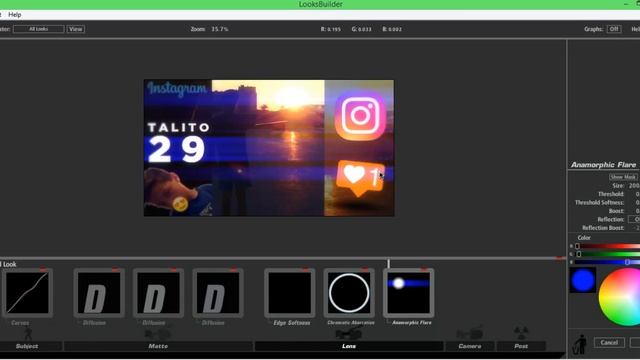Screen dimensions: 640x360
Task: Click the Cancel button
Action: [609, 342]
